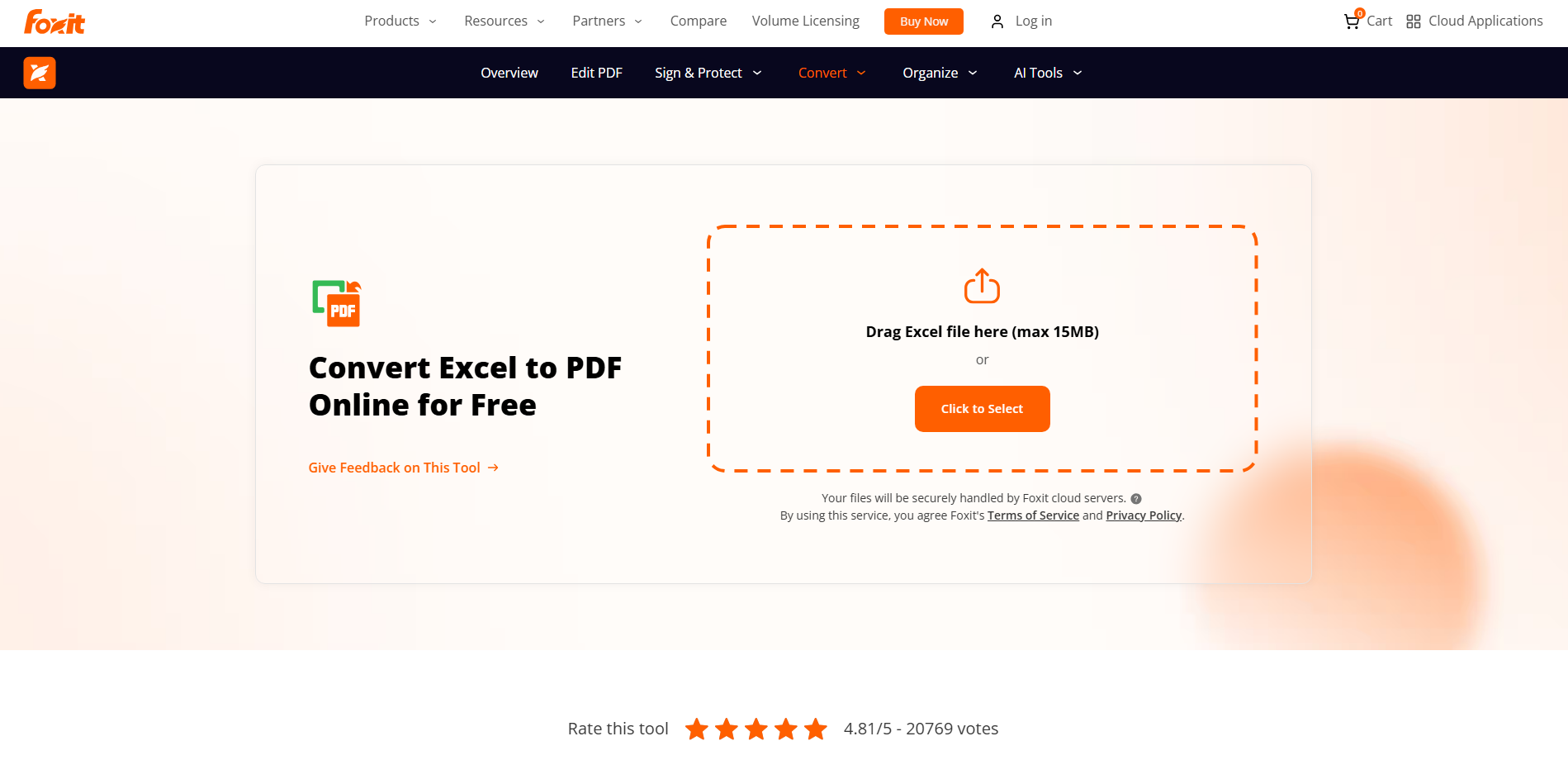
Task: Open the Terms of Service link
Action: tap(1033, 515)
